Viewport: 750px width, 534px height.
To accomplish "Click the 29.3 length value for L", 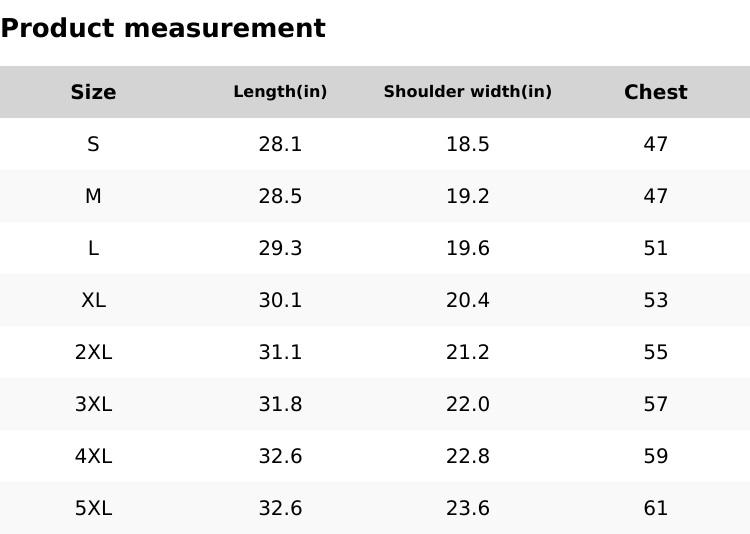I will pyautogui.click(x=280, y=248).
